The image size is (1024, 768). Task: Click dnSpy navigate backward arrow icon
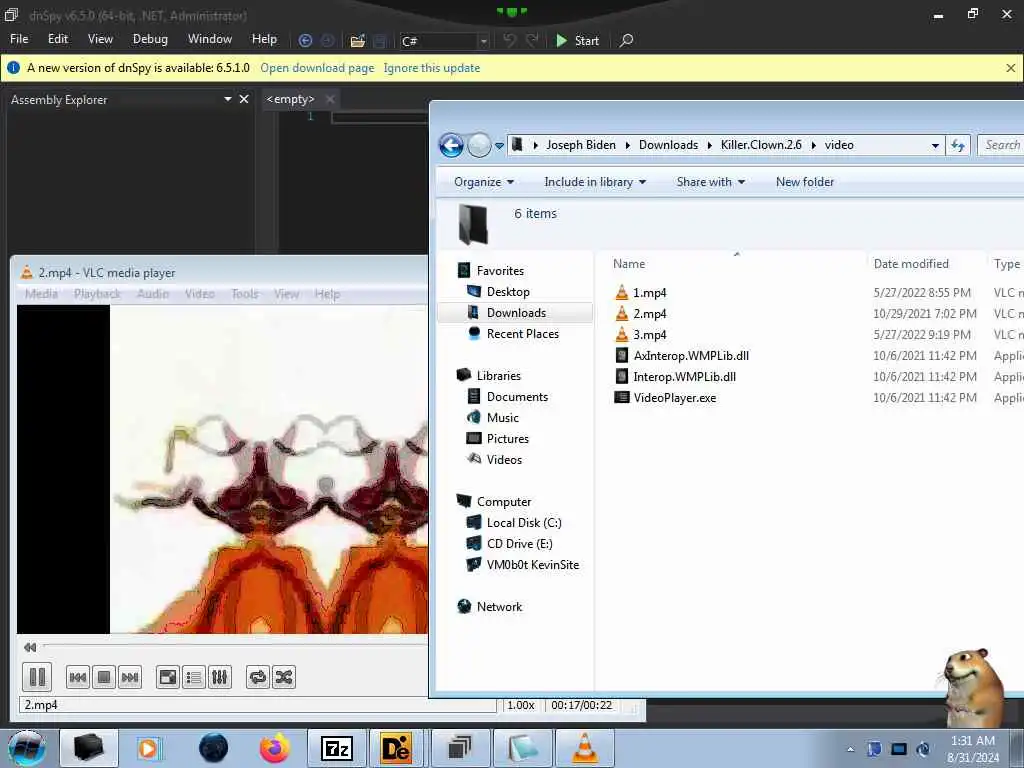(305, 40)
